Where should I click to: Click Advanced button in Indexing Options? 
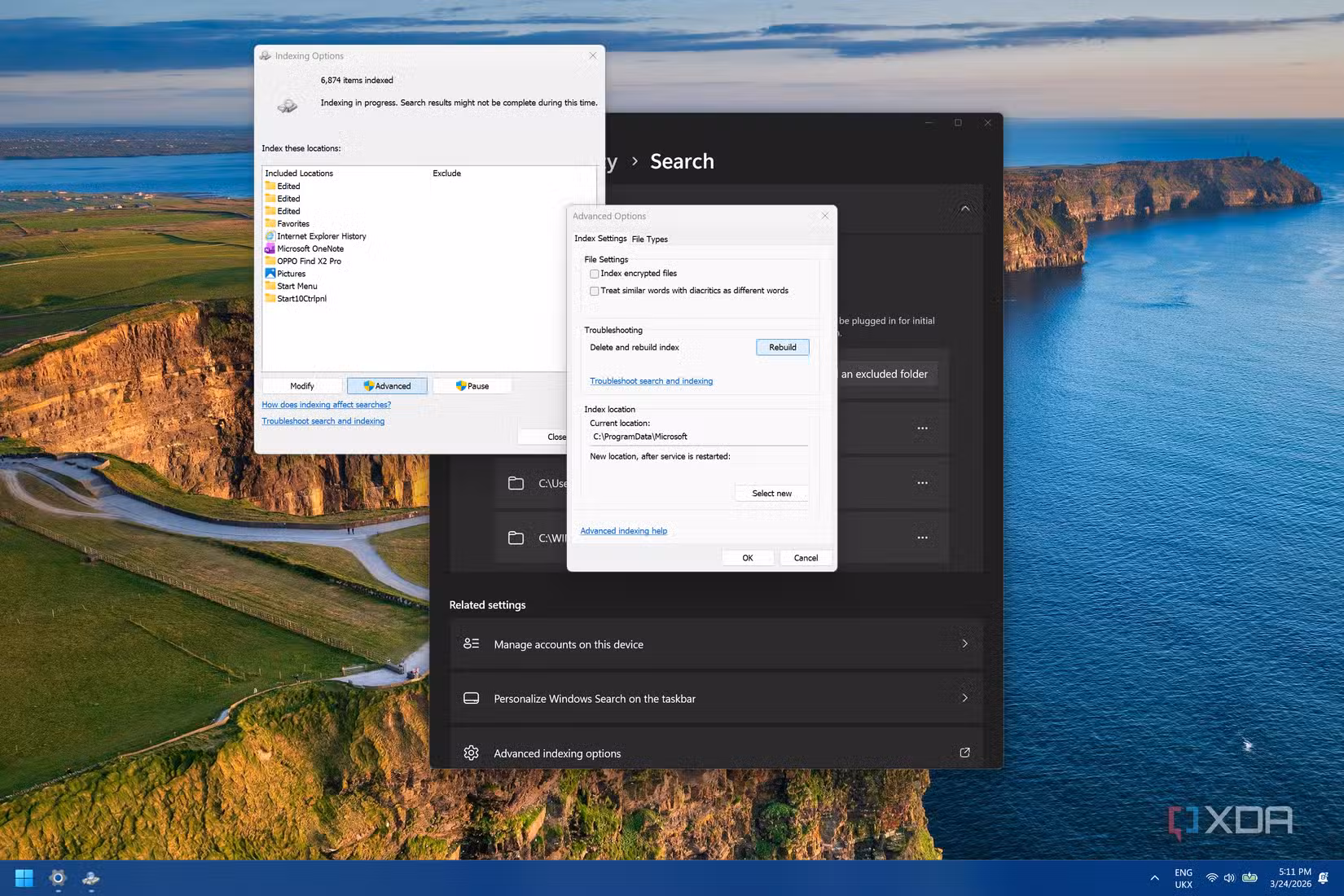(387, 386)
